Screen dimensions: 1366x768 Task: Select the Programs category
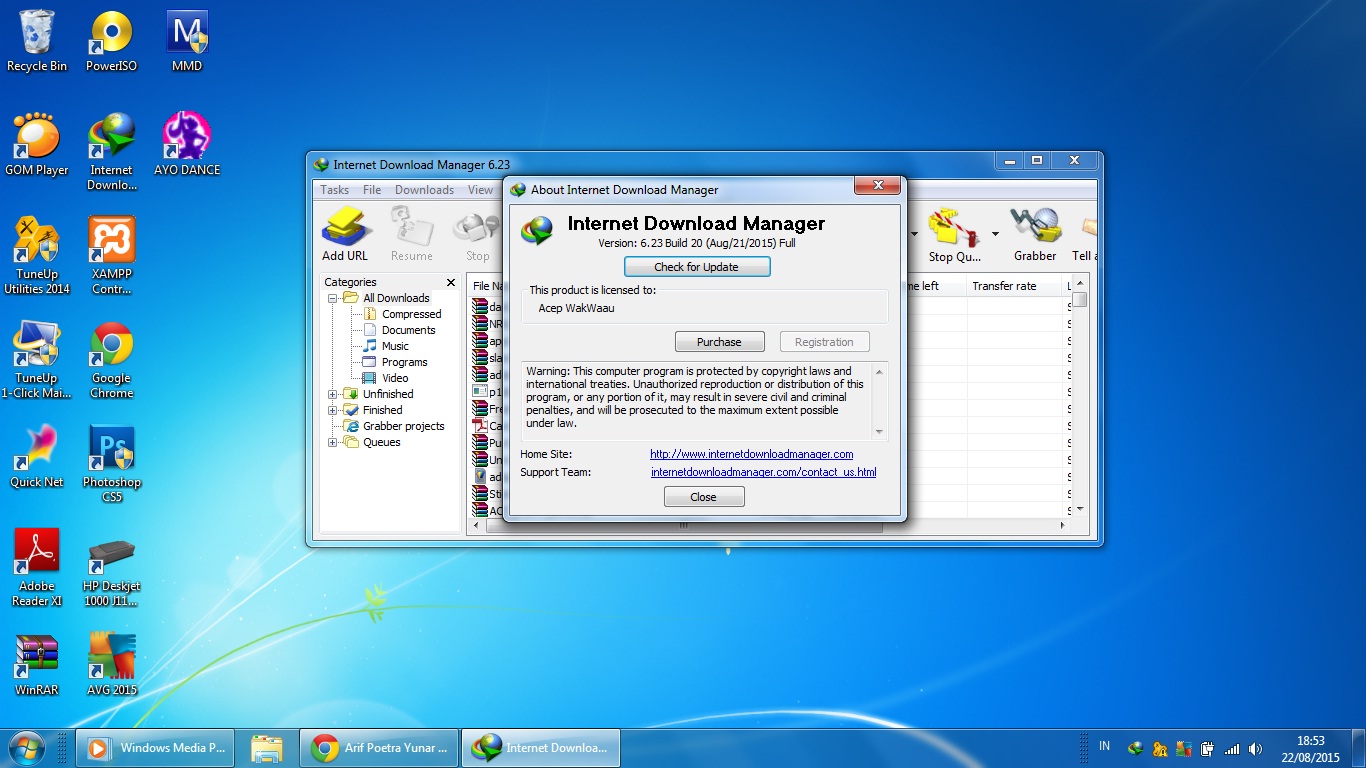[x=404, y=362]
